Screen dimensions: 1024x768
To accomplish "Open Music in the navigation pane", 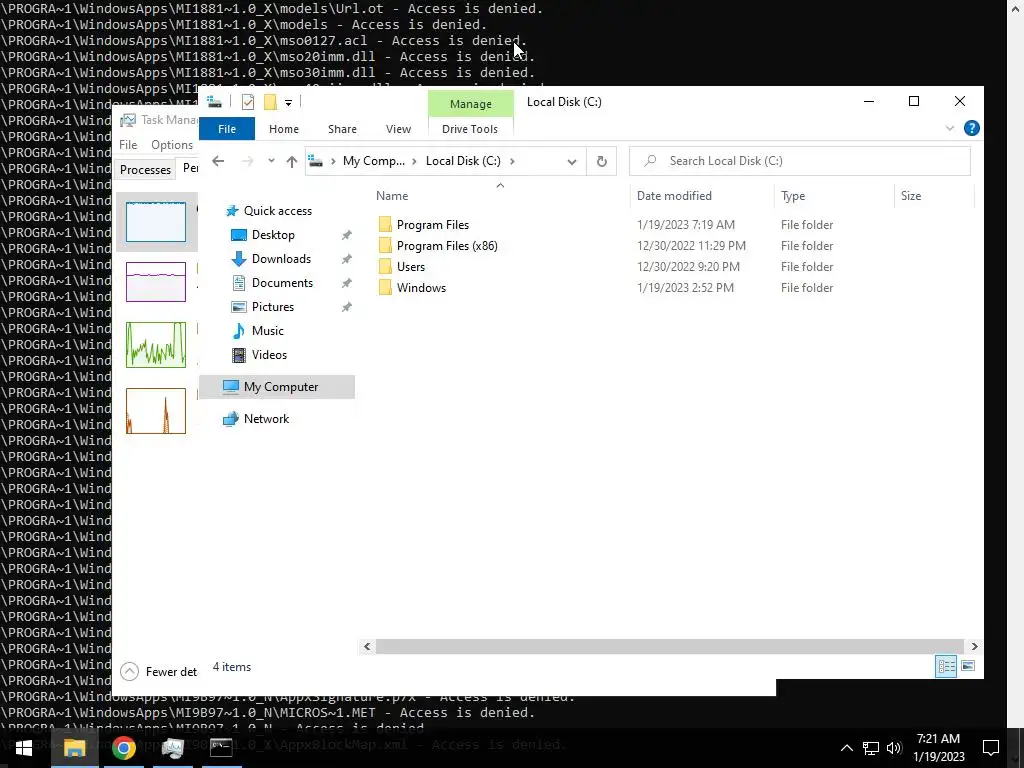I will (267, 331).
